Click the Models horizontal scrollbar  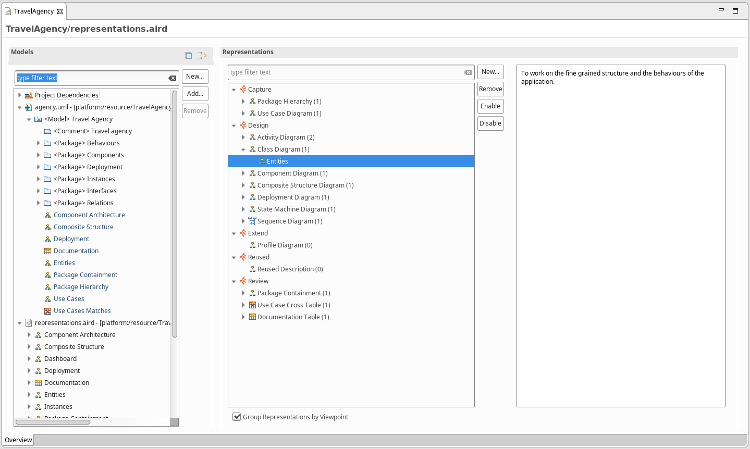pyautogui.click(x=53, y=422)
